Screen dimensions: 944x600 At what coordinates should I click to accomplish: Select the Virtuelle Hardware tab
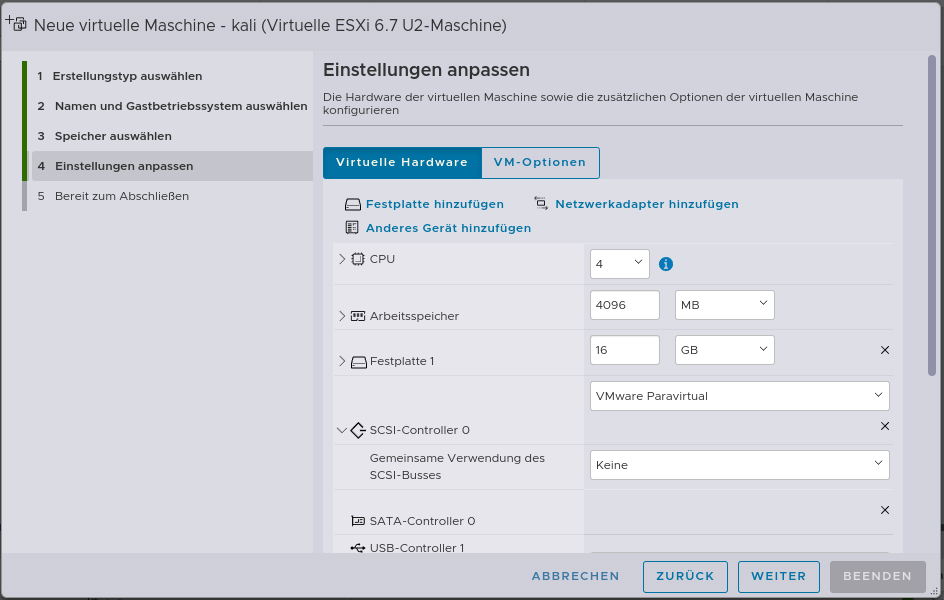402,162
